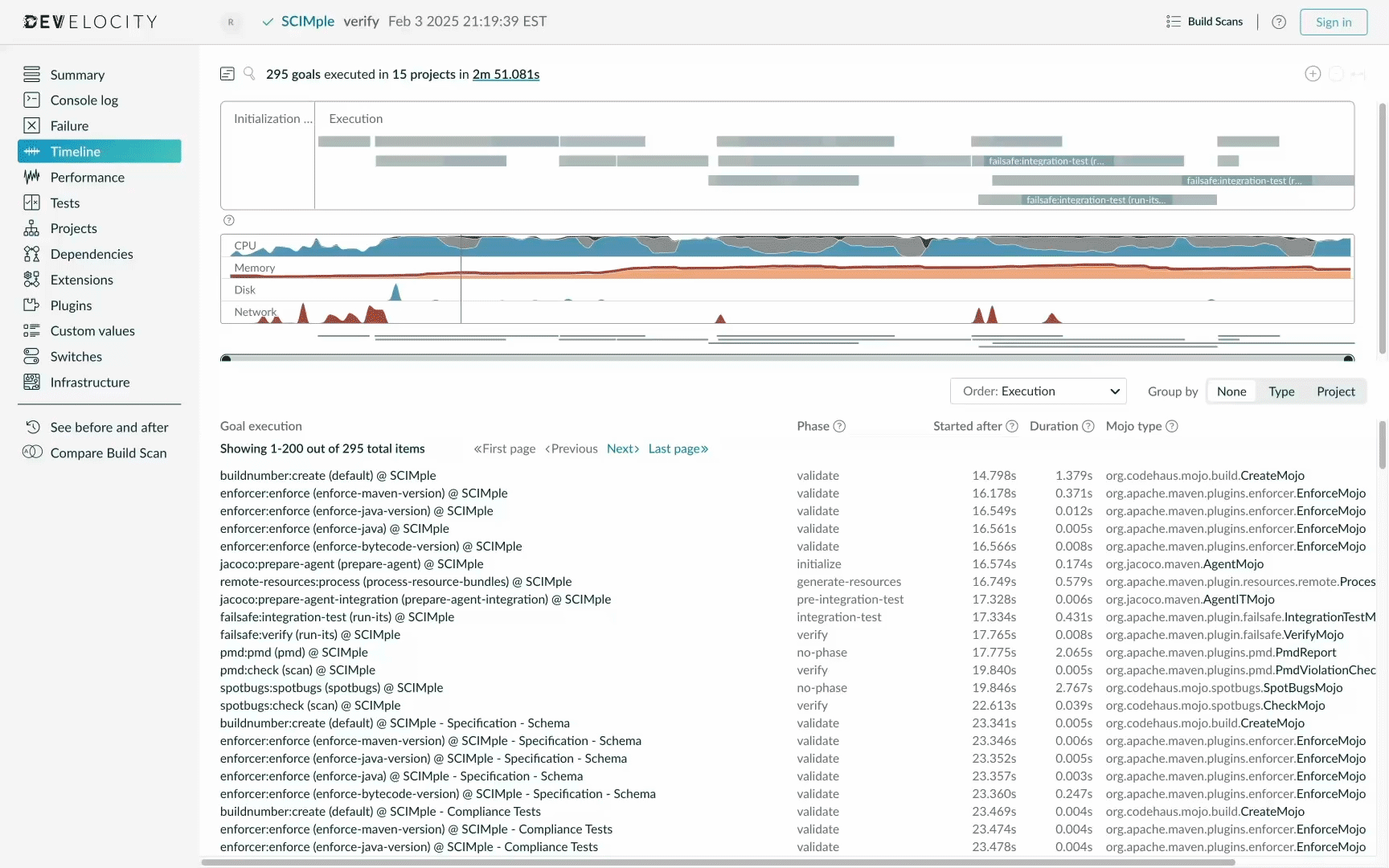The height and width of the screenshot is (868, 1389).
Task: Click the Sign in button
Action: coord(1334,22)
